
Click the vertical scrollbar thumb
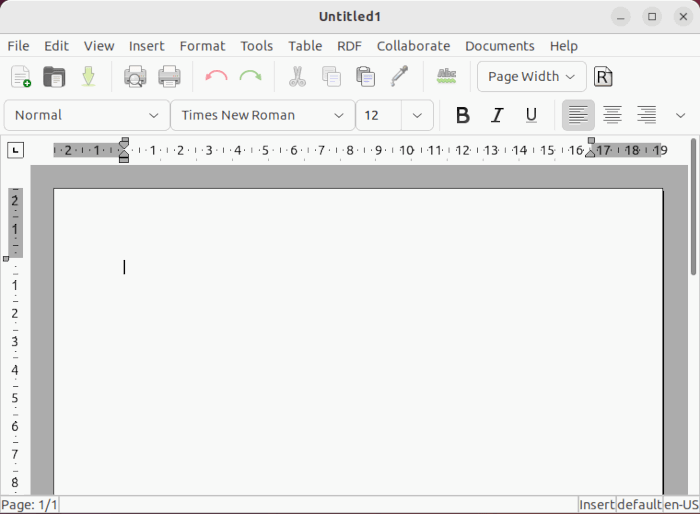pyautogui.click(x=693, y=207)
